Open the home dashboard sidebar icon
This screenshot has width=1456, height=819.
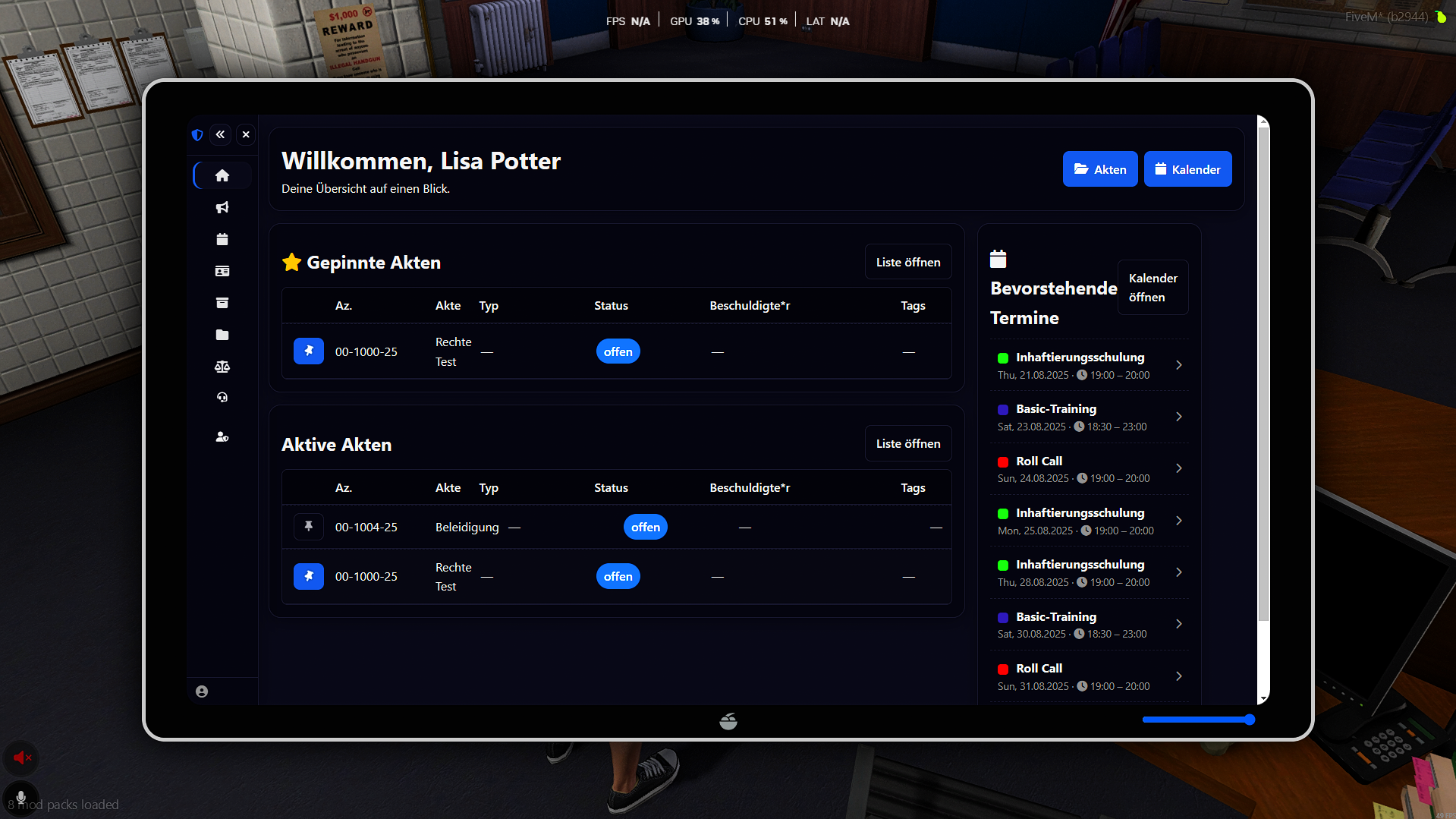[222, 175]
